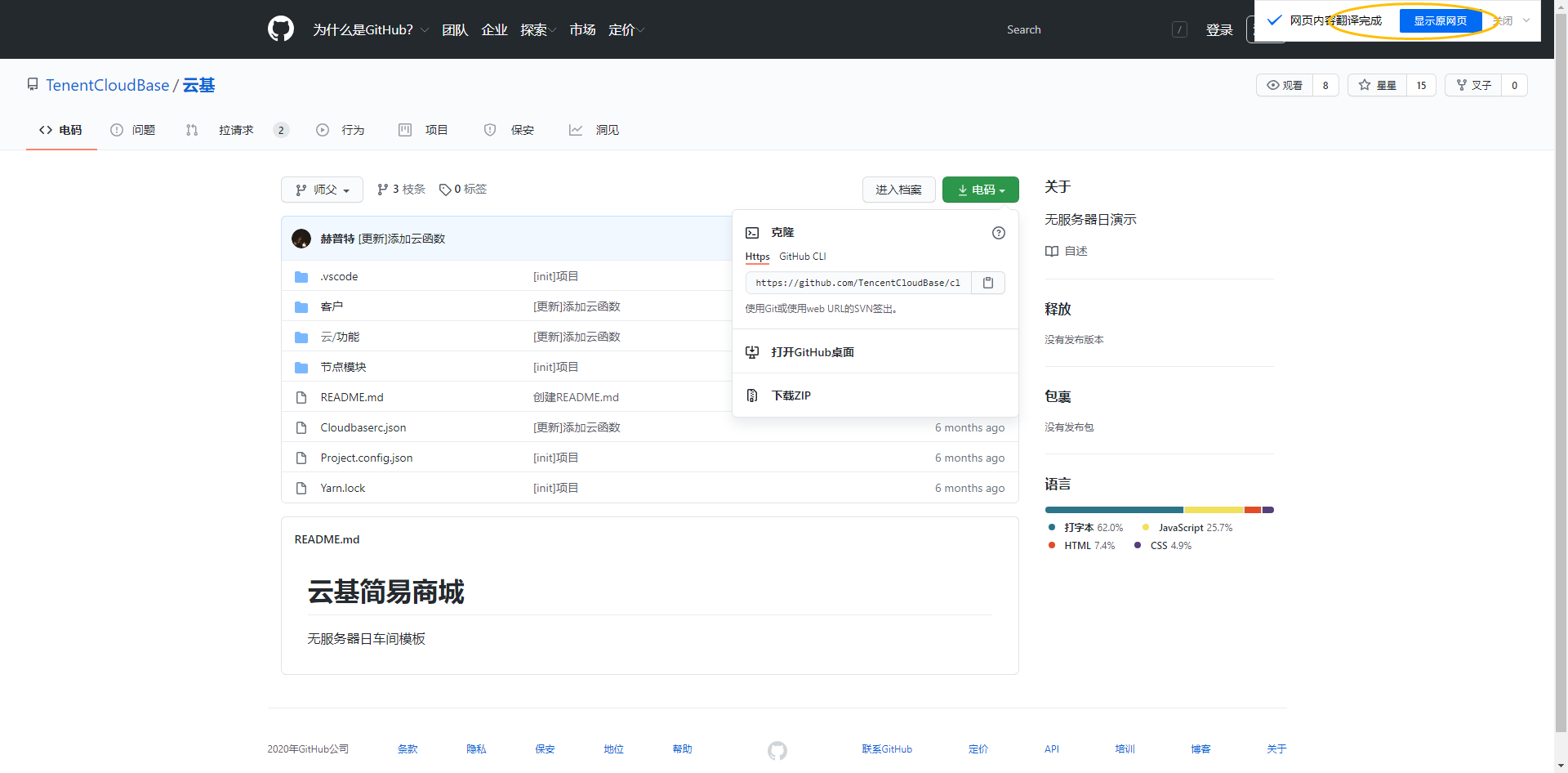Select the GitHub CLI clone tab
Viewport: 1568px width, 773px height.
click(803, 257)
